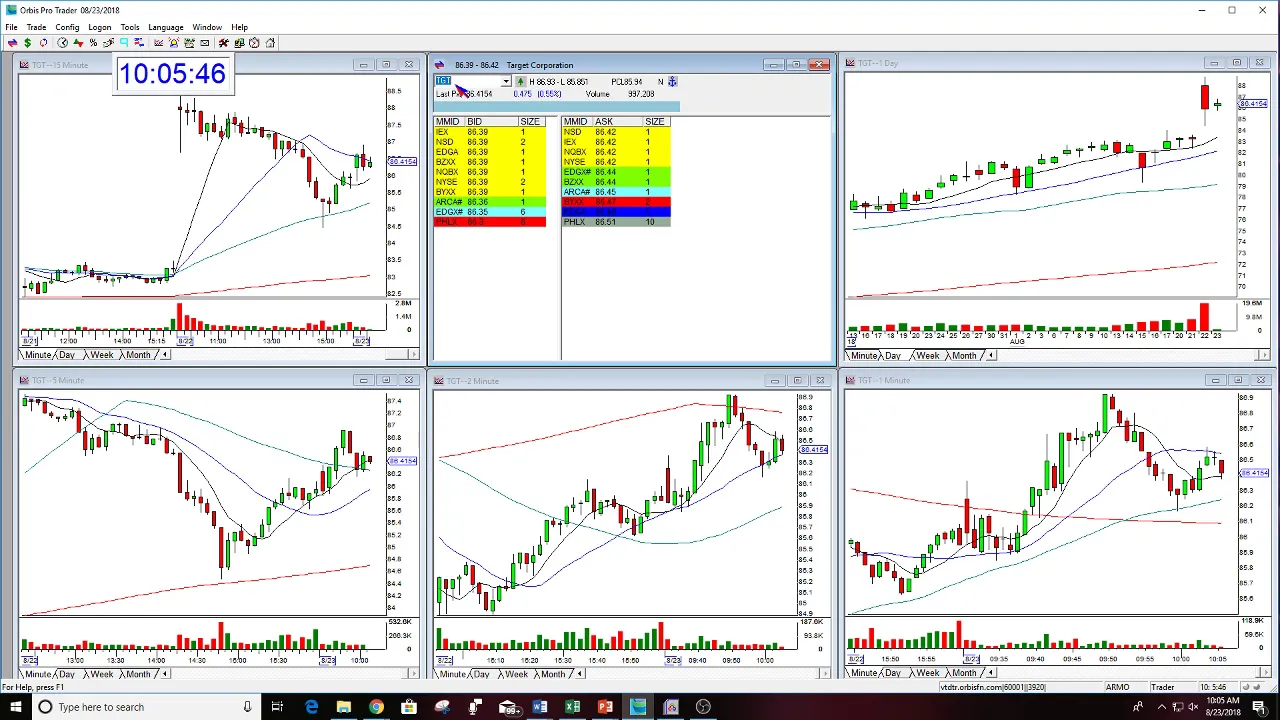Image resolution: width=1280 pixels, height=720 pixels.
Task: Open PowerPoint from the taskbar
Action: point(606,707)
